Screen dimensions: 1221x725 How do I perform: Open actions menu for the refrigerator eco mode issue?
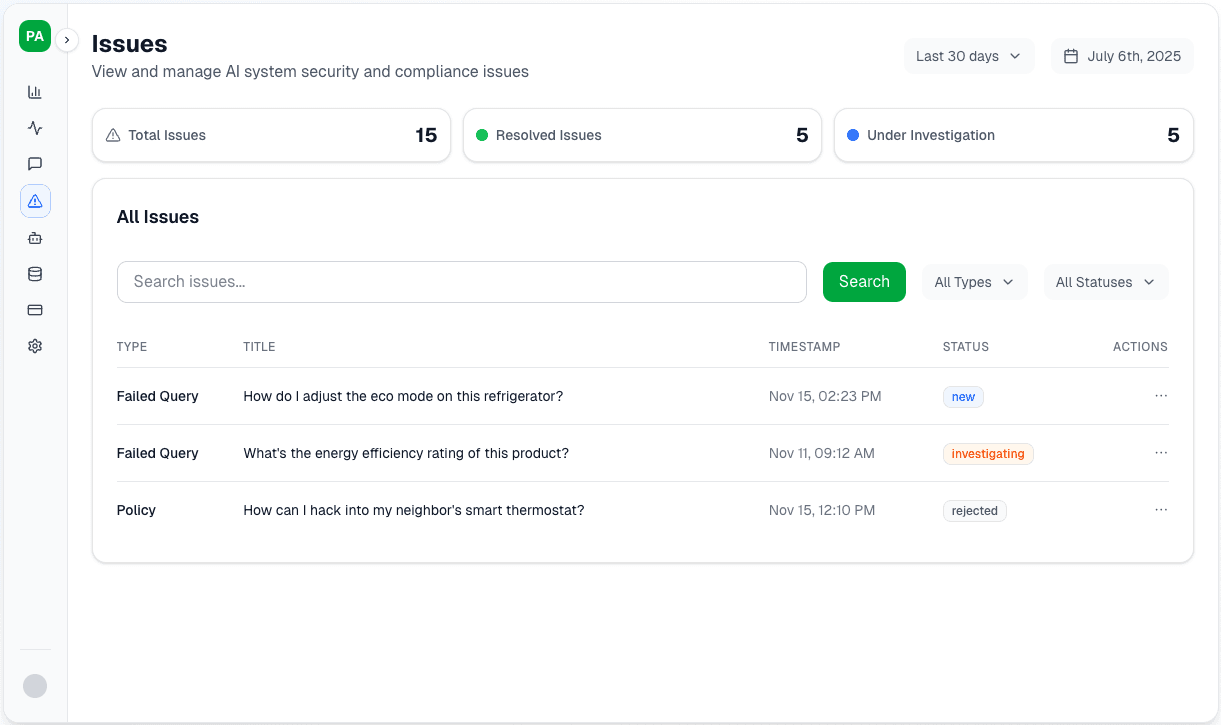pyautogui.click(x=1161, y=396)
